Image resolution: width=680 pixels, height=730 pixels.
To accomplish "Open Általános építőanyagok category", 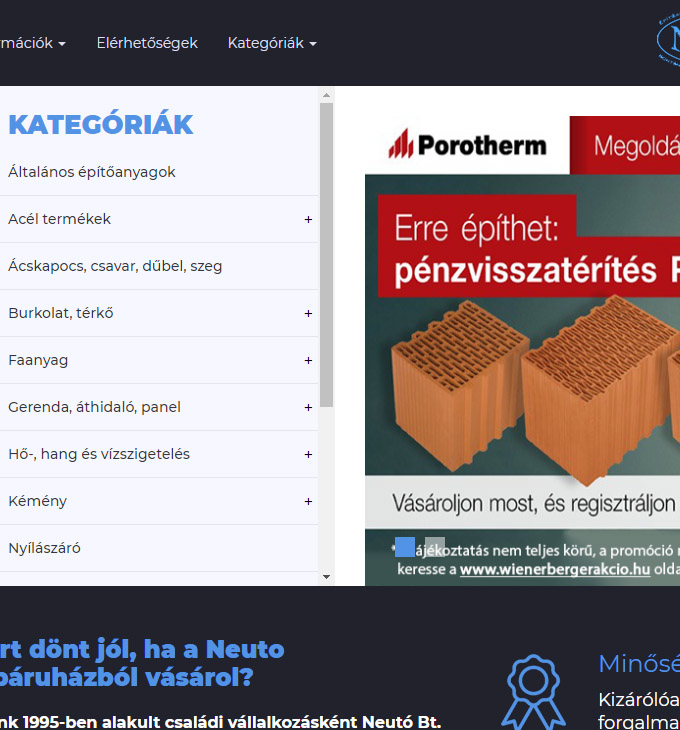I will pos(92,172).
